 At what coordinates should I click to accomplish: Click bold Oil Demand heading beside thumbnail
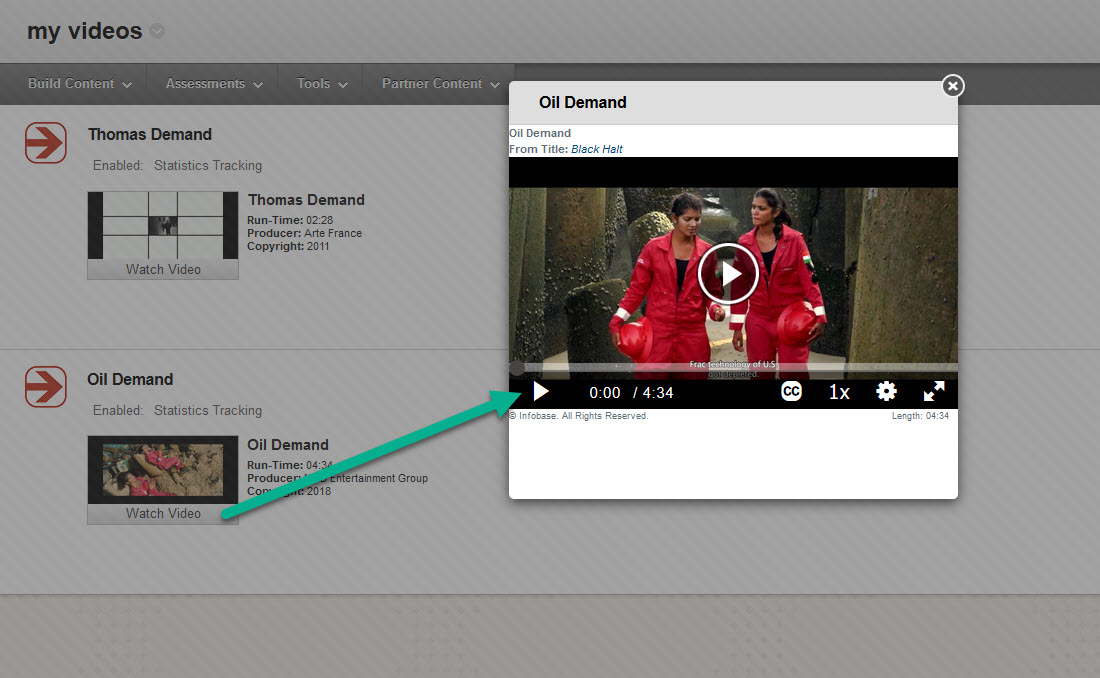coord(288,445)
